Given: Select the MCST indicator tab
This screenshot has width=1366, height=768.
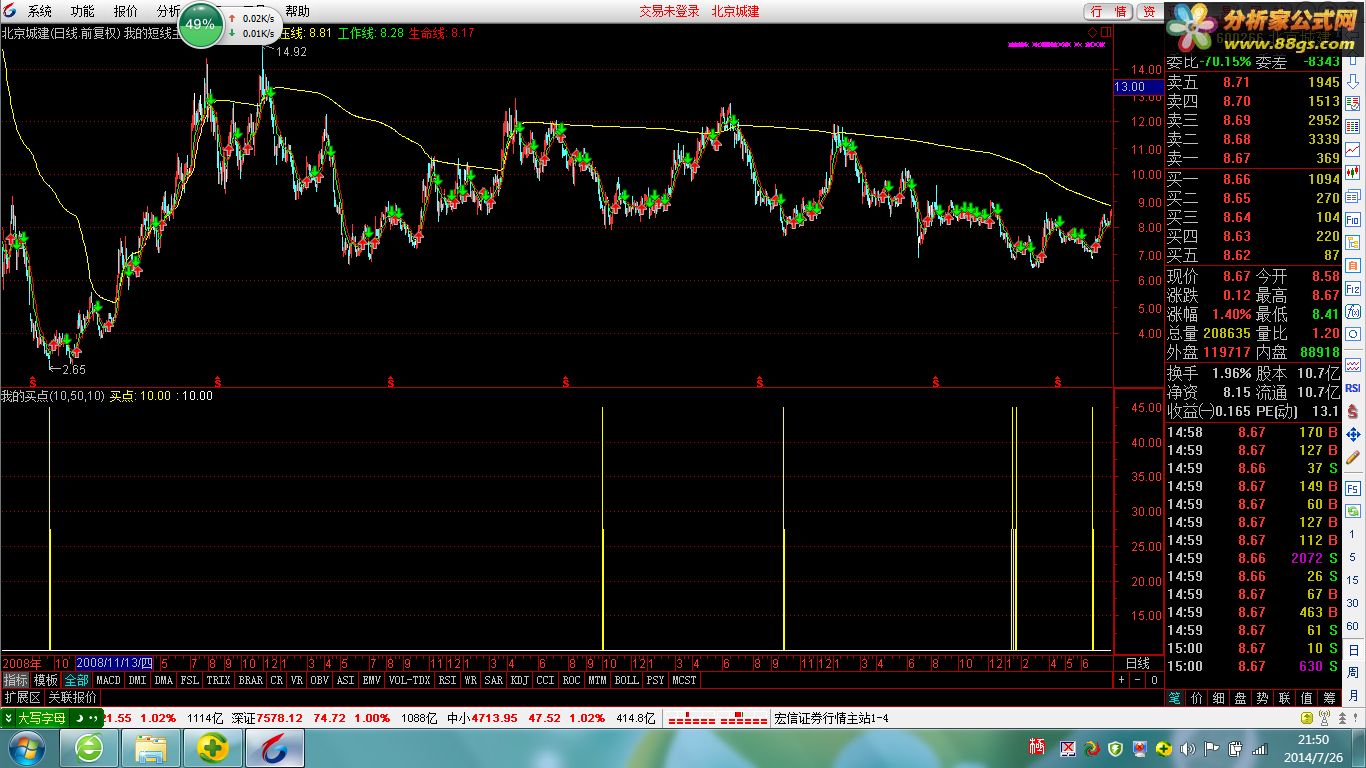Looking at the screenshot, I should click(x=684, y=680).
